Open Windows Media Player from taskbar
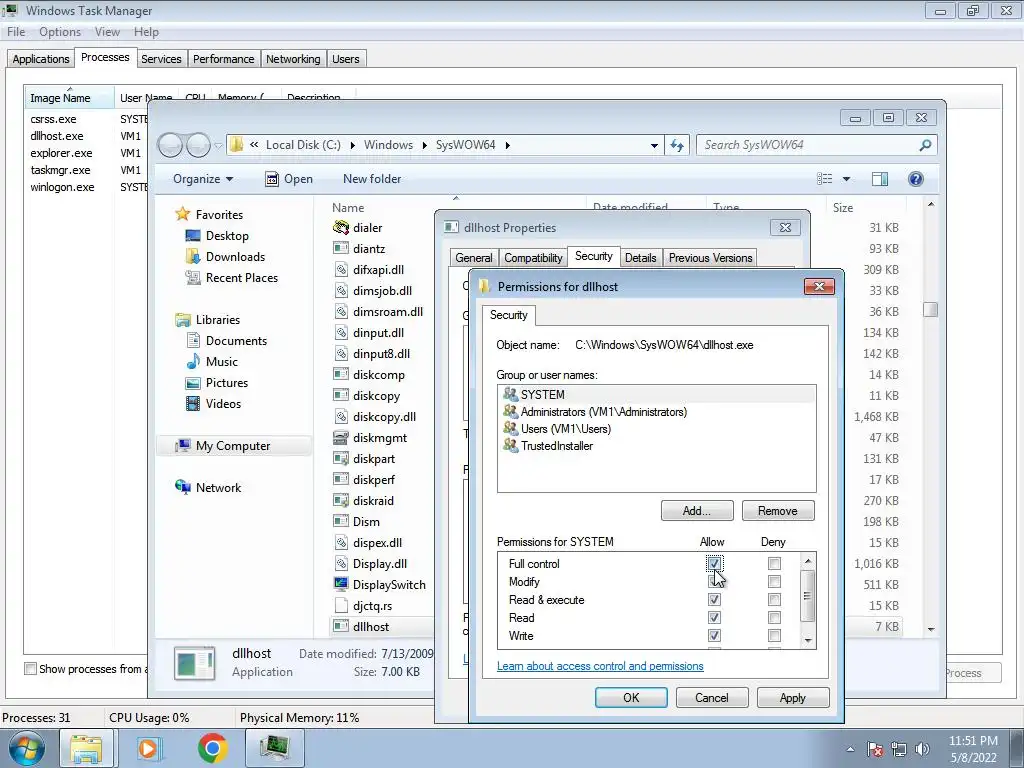The image size is (1024, 768). pyautogui.click(x=148, y=748)
